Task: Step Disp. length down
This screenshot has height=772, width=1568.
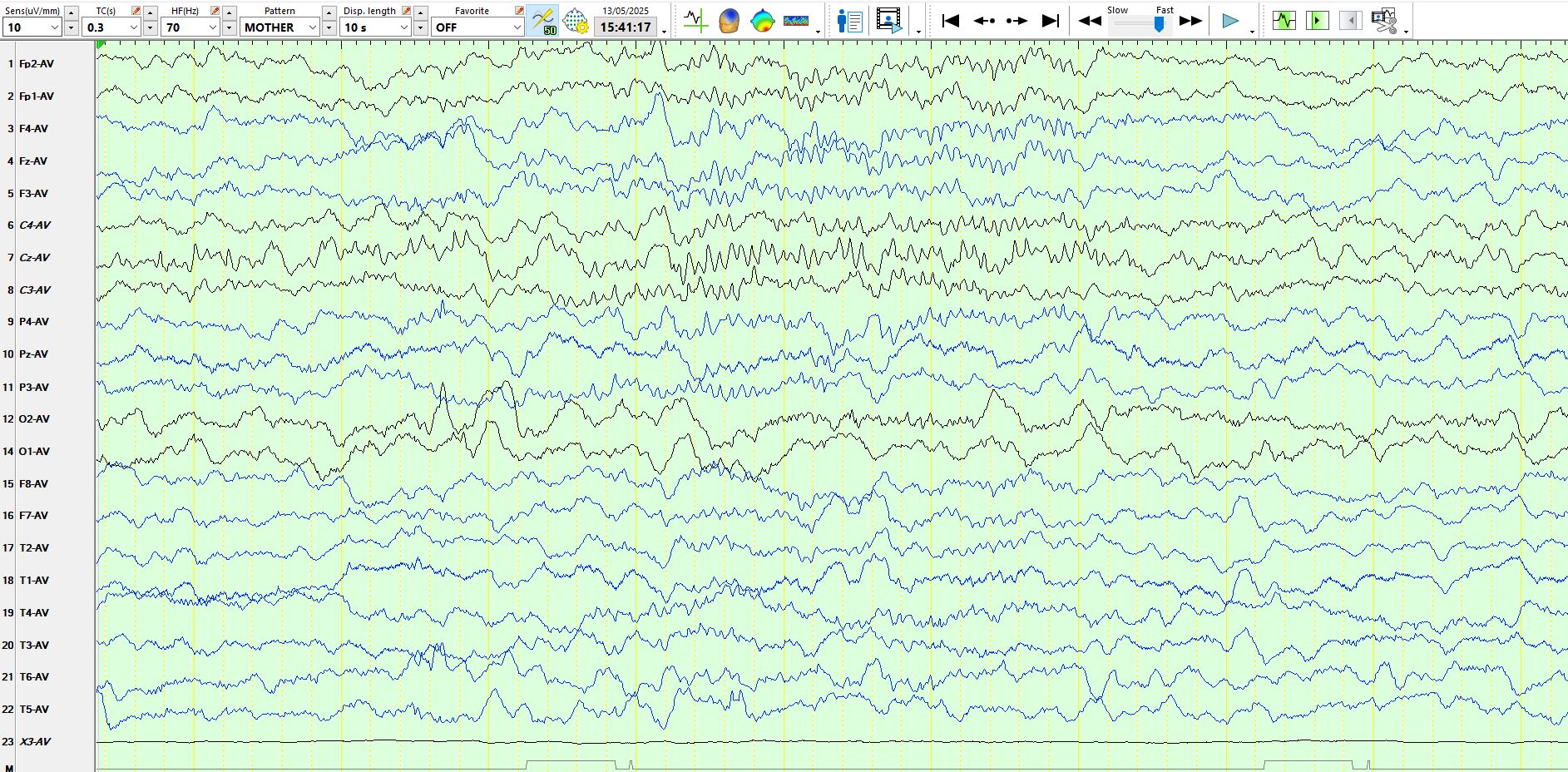Action: tap(421, 27)
